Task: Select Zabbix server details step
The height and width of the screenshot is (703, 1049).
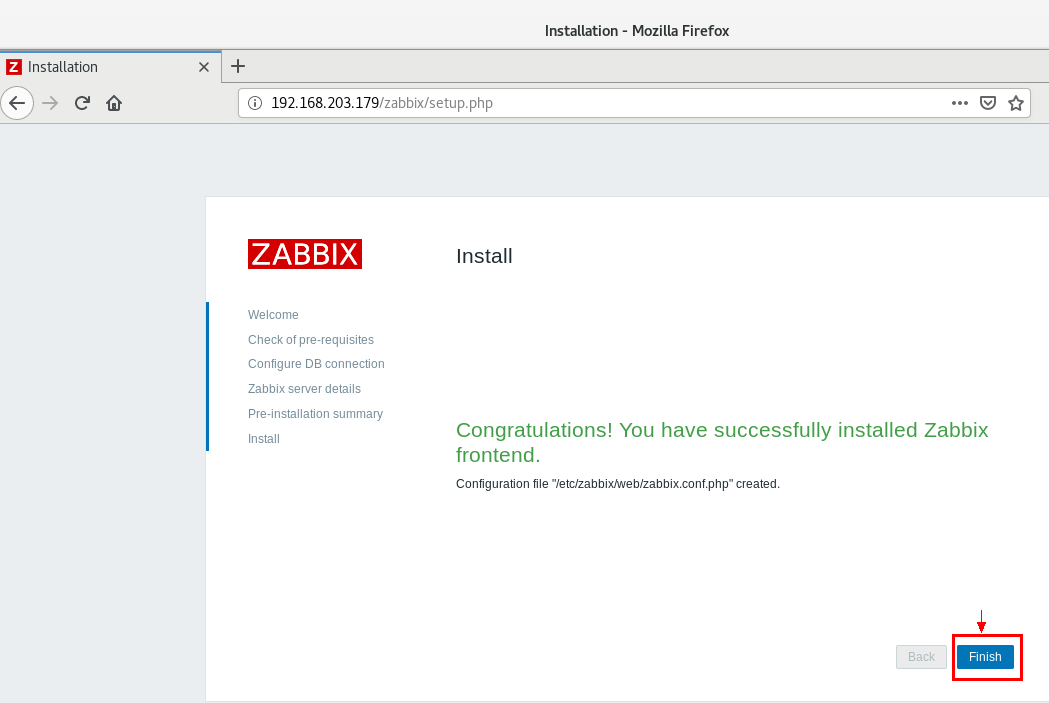Action: click(304, 389)
